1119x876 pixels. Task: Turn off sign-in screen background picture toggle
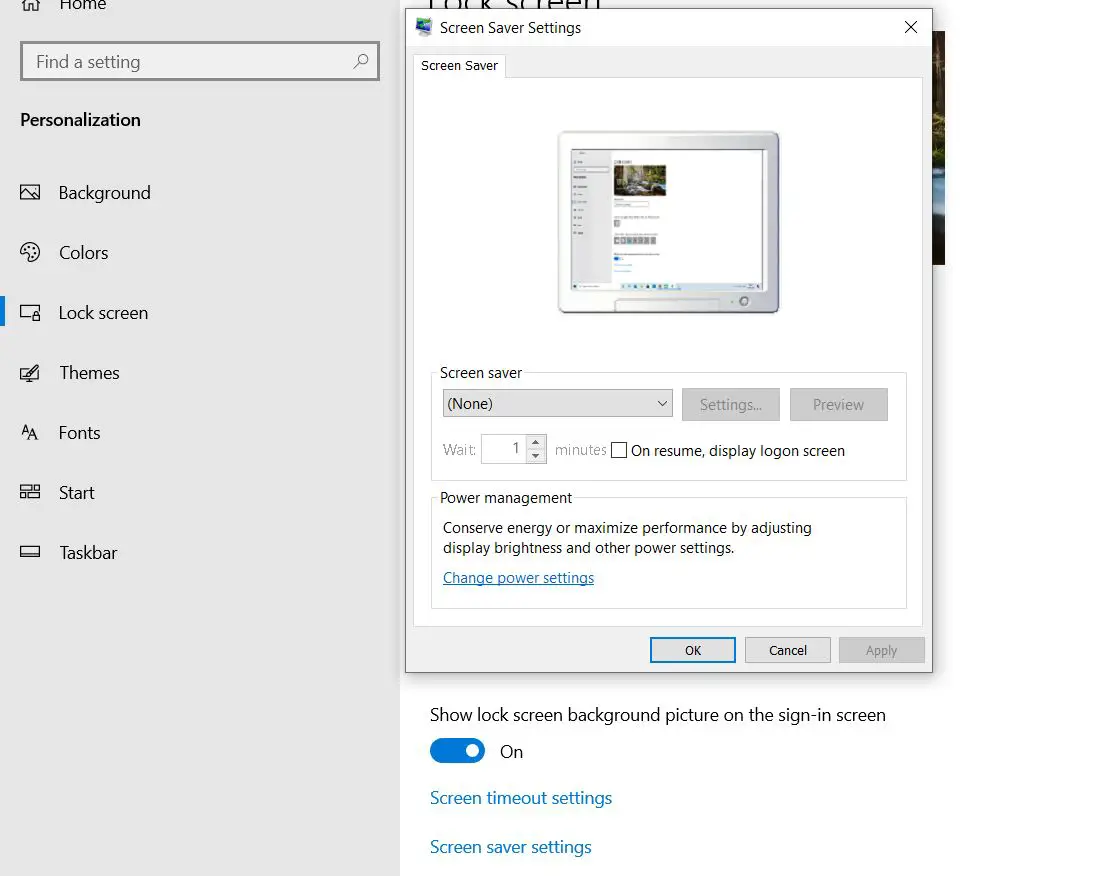(457, 751)
